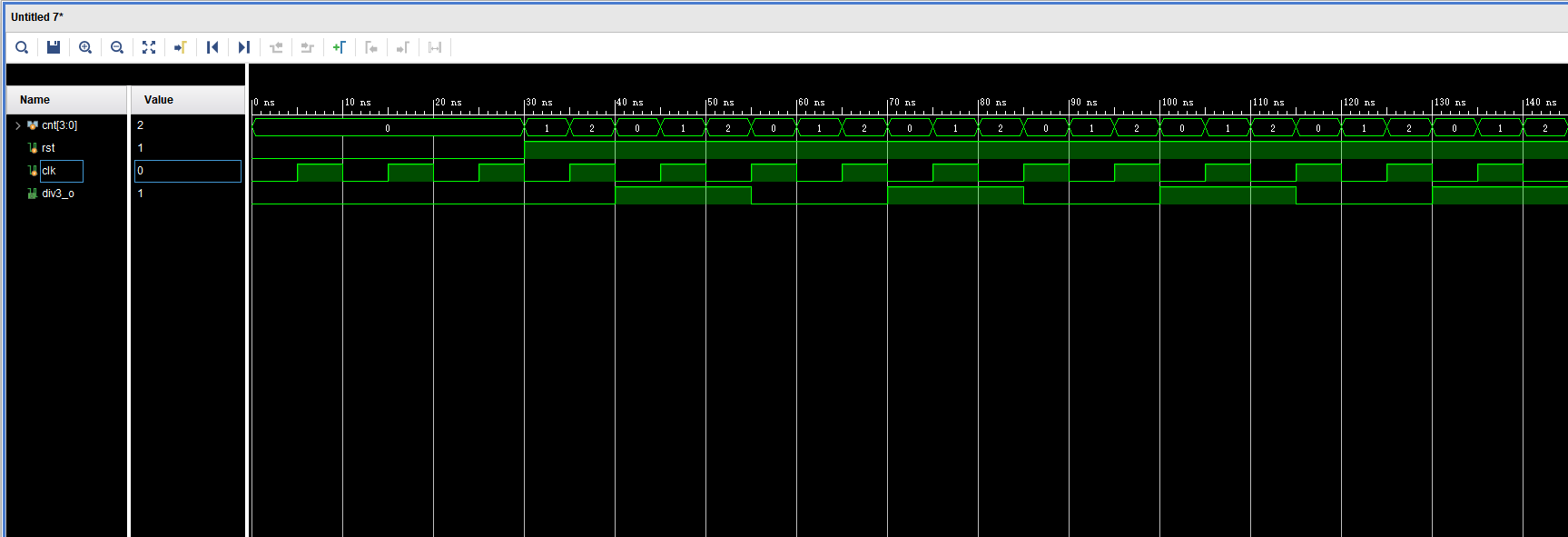Viewport: 1568px width, 537px height.
Task: Zoom out of the waveform
Action: (x=117, y=47)
